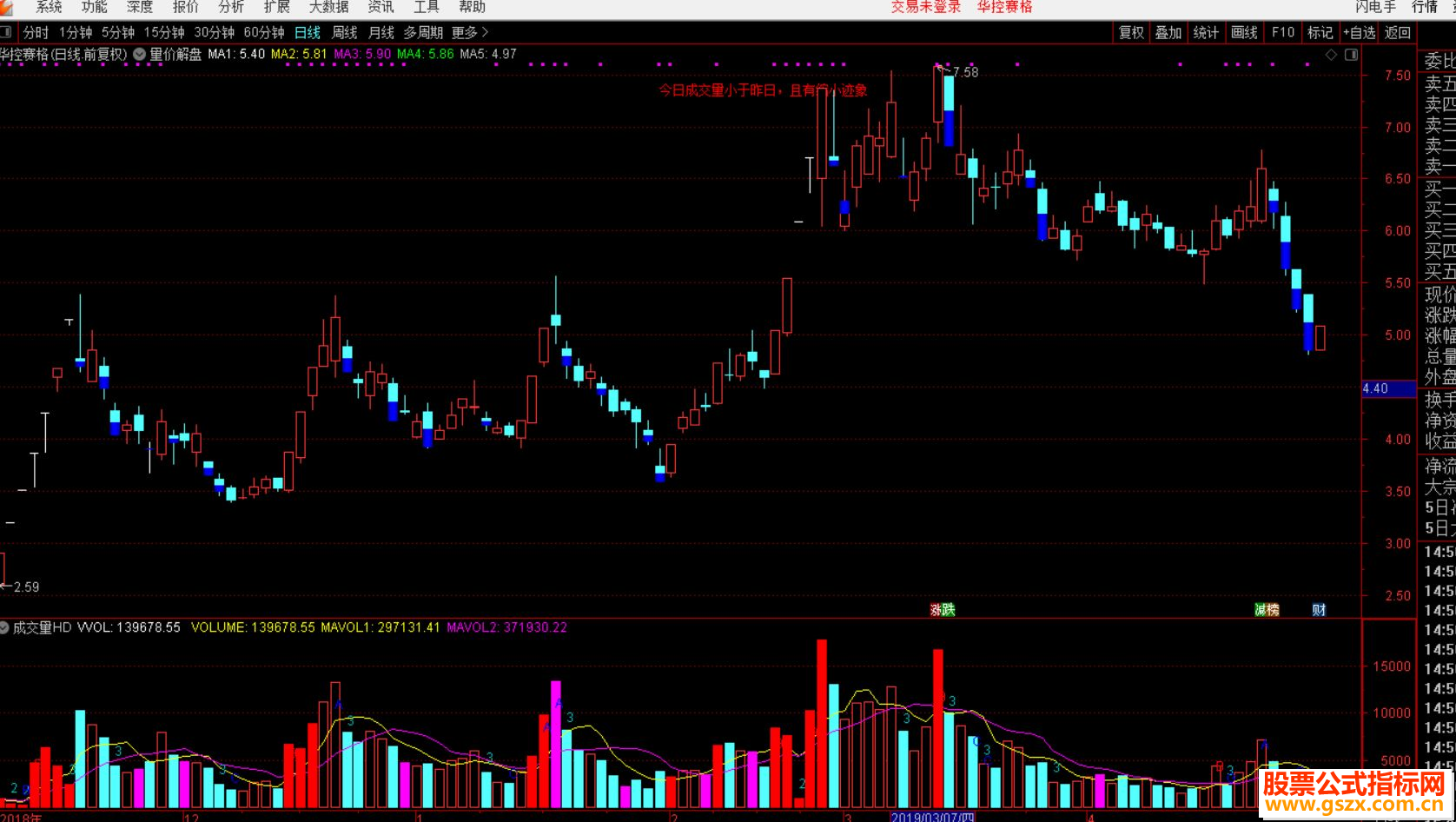This screenshot has width=1456, height=822.
Task: Open the 分析 menu
Action: click(231, 7)
